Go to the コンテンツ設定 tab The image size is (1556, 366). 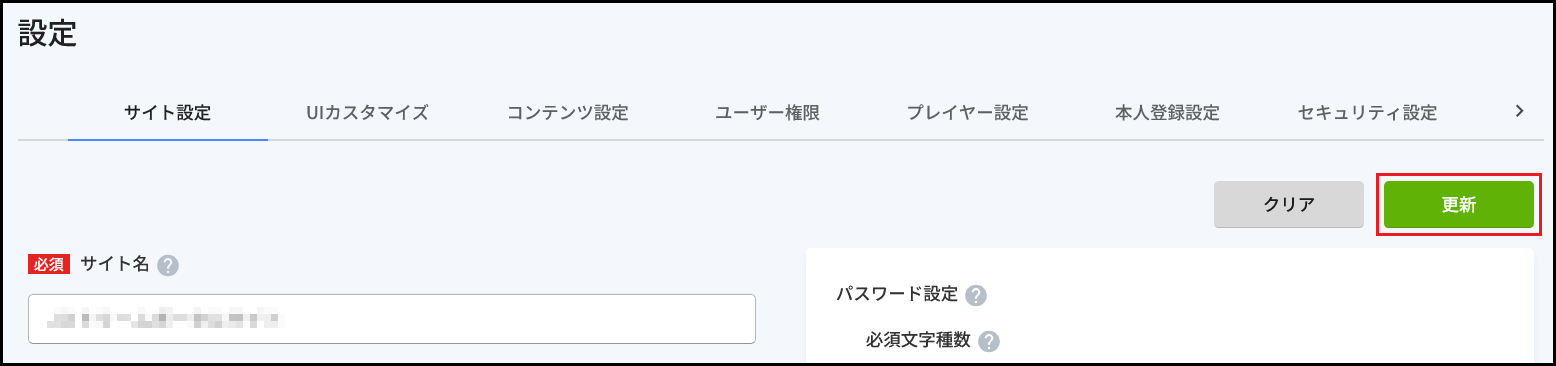coord(567,113)
